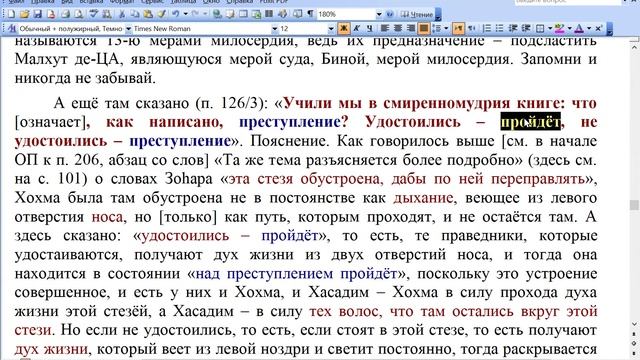This screenshot has height=360, width=640.
Task: Center the paragraph text
Action: coord(398,28)
